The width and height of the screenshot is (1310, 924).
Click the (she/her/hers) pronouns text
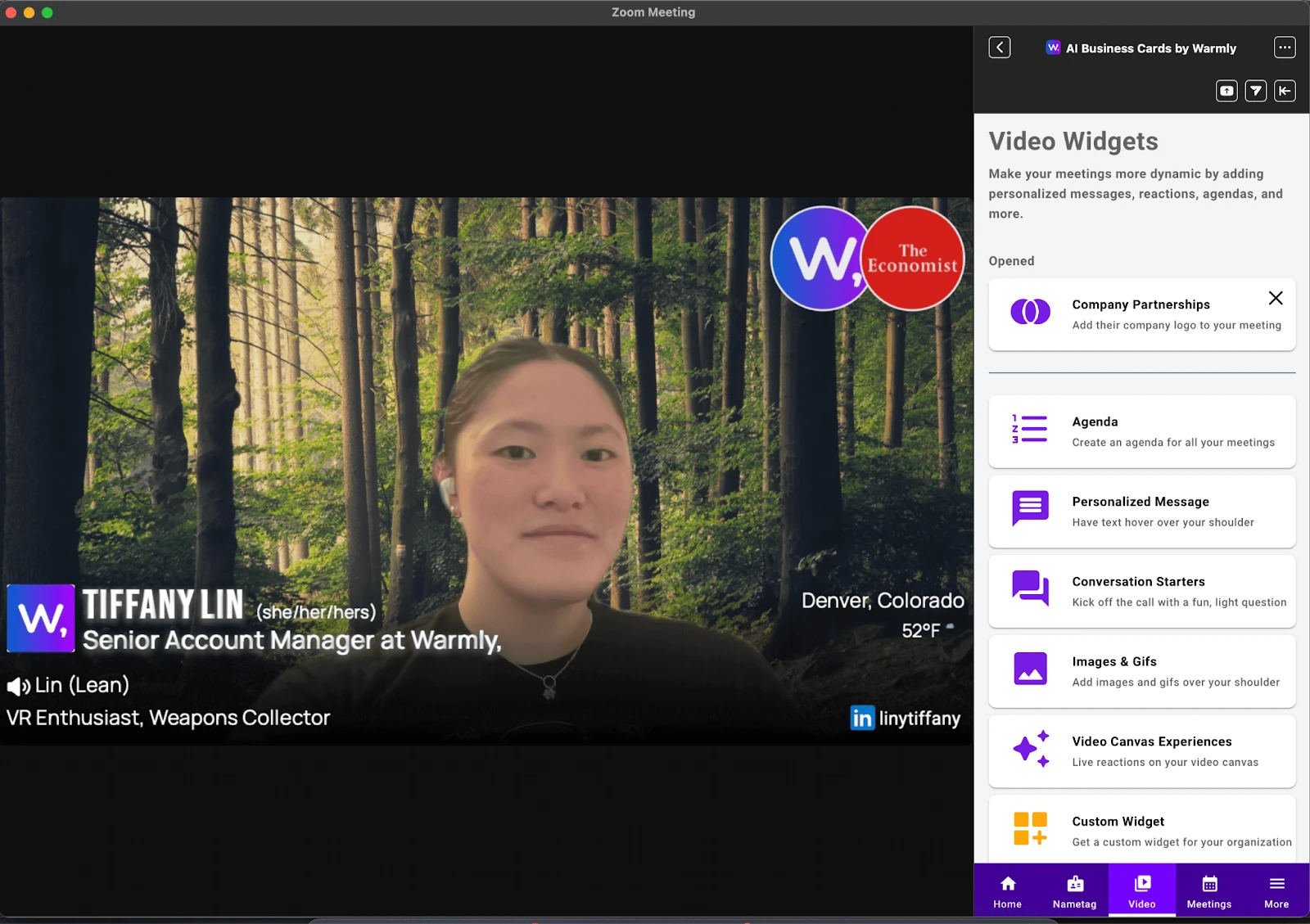316,611
